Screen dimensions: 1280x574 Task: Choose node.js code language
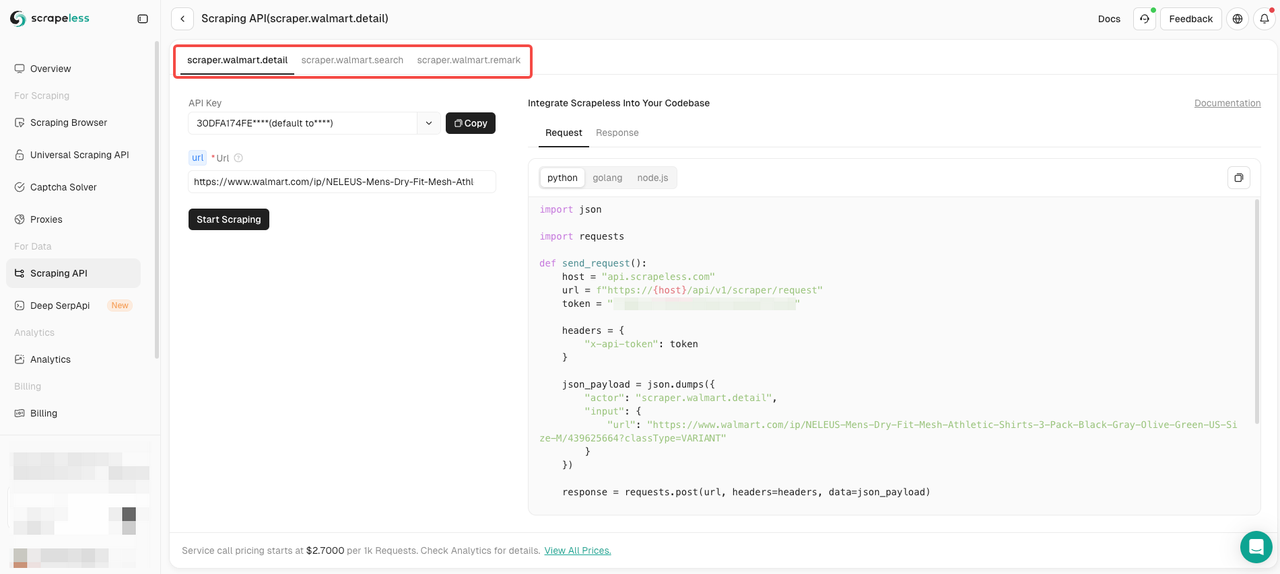(654, 178)
